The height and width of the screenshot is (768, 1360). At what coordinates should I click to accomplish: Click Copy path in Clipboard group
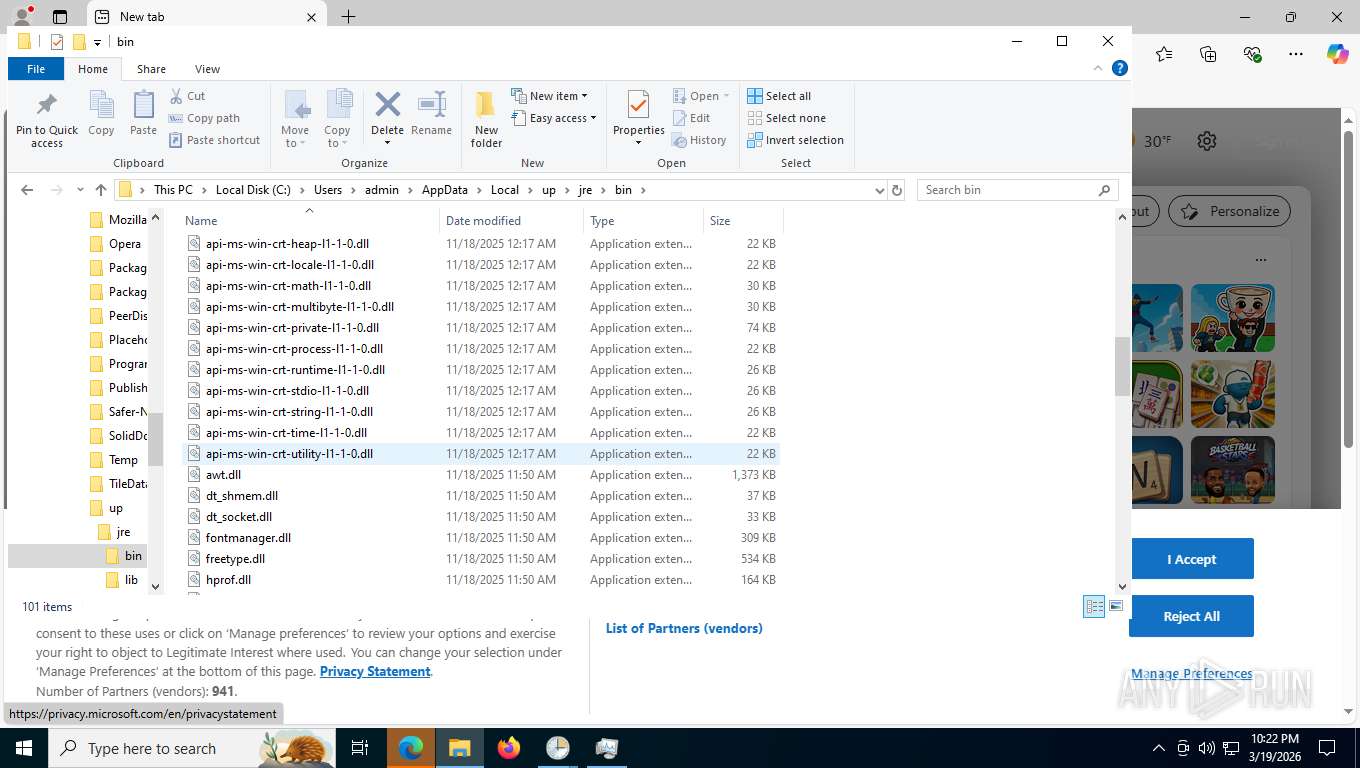(205, 118)
